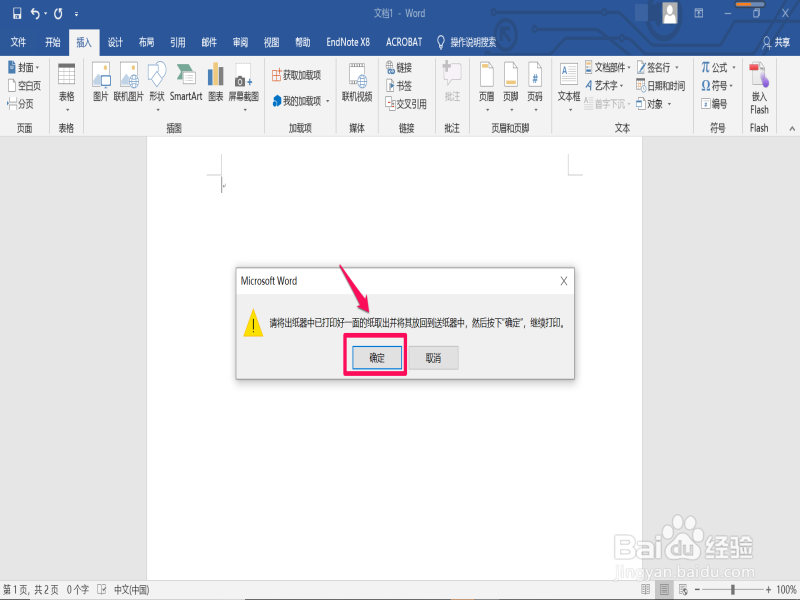Image resolution: width=800 pixels, height=600 pixels.
Task: Click the word count 0个字
Action: pyautogui.click(x=78, y=590)
